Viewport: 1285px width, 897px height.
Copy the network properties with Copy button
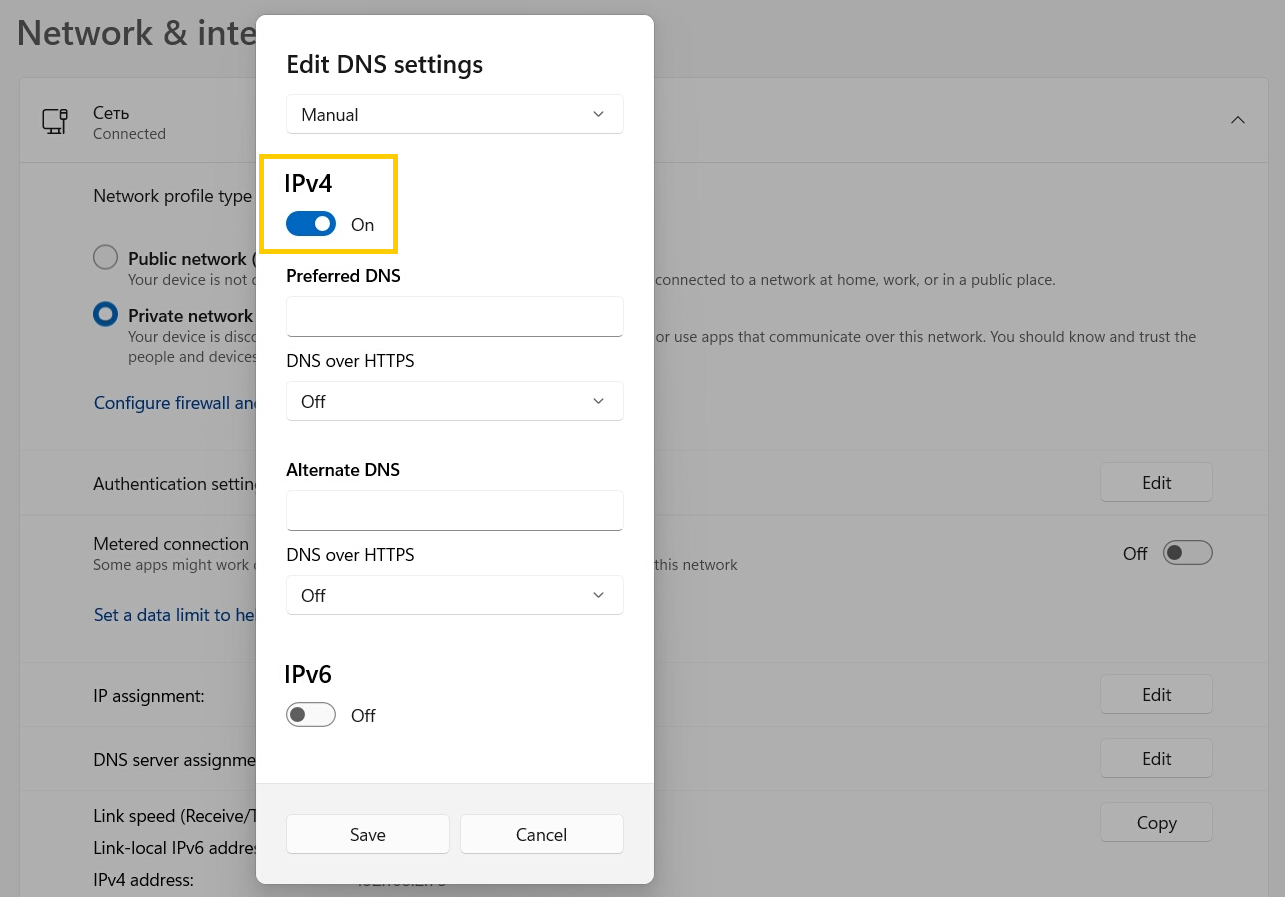[1156, 822]
